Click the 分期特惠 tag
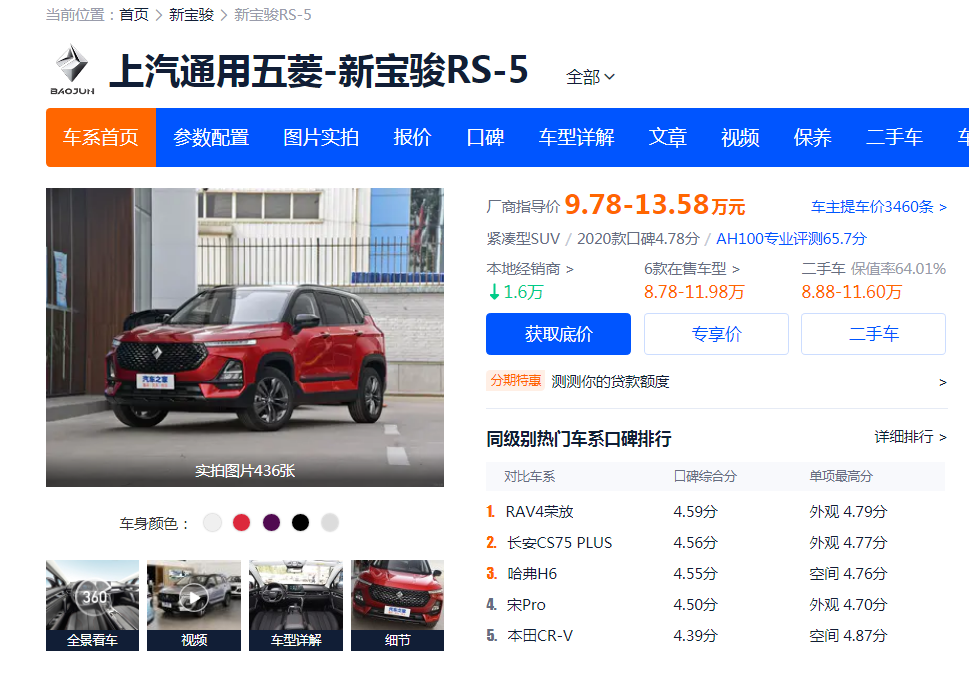969x674 pixels. [x=516, y=381]
